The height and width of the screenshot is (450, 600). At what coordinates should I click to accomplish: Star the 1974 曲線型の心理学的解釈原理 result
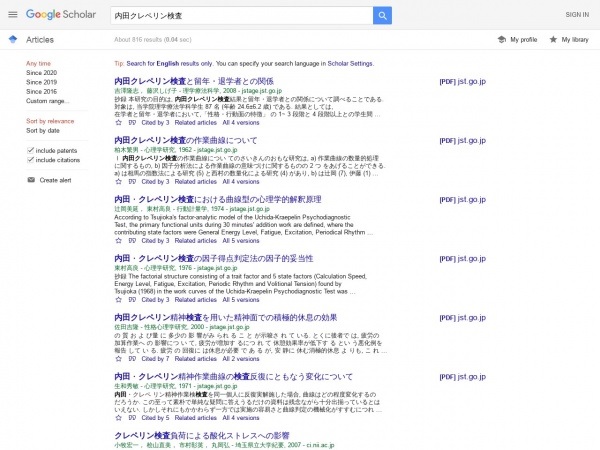(119, 241)
